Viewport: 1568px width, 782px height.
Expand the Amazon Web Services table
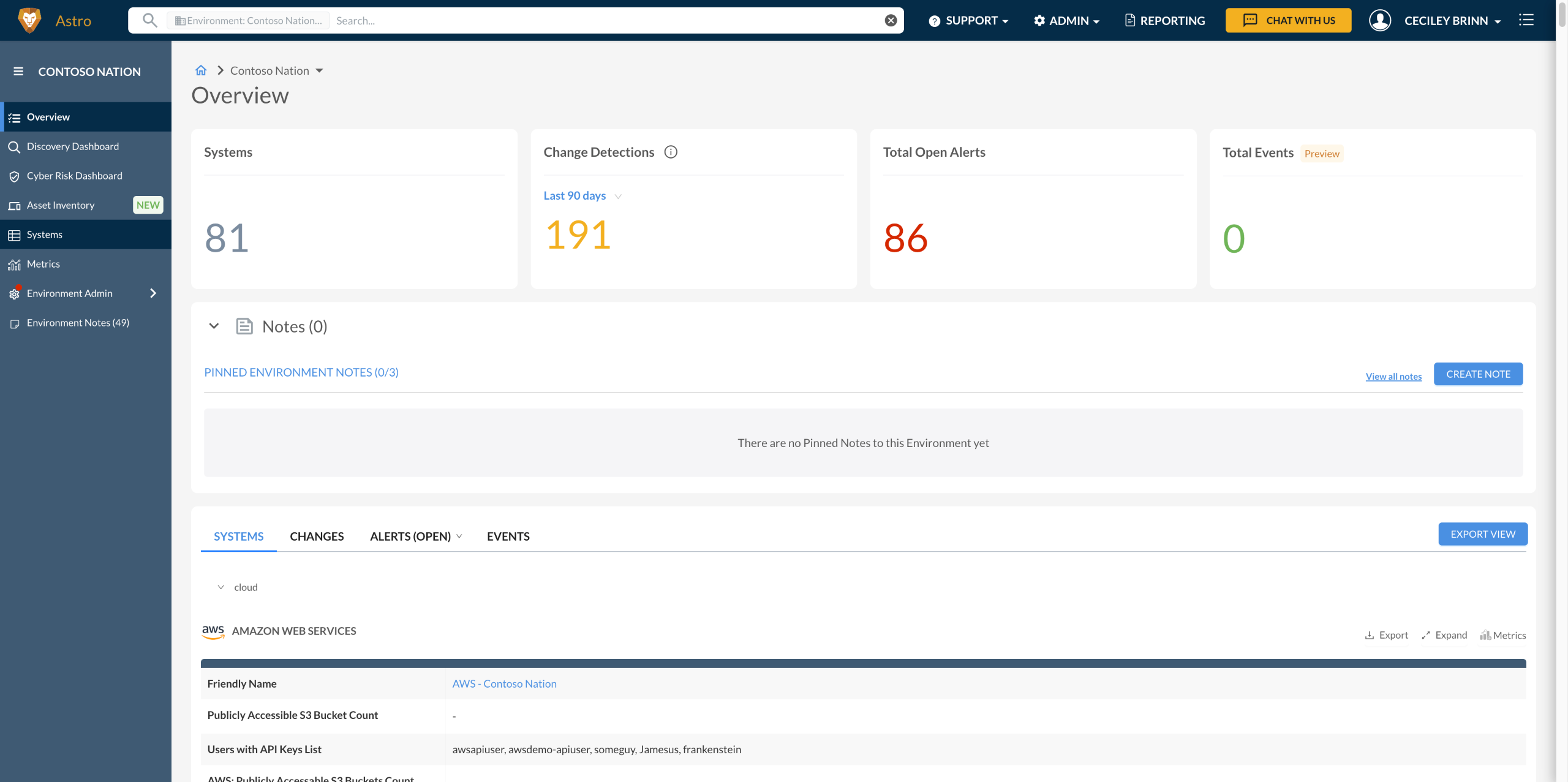point(1444,635)
